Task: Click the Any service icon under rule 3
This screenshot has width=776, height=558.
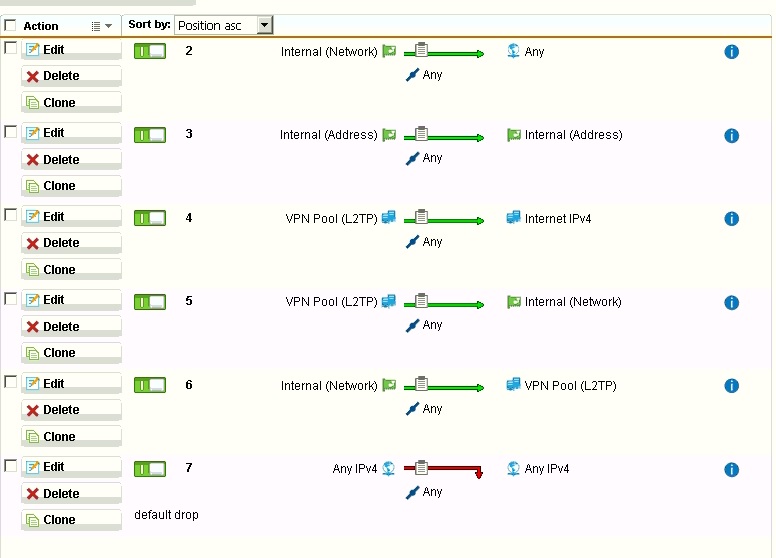Action: tap(412, 158)
